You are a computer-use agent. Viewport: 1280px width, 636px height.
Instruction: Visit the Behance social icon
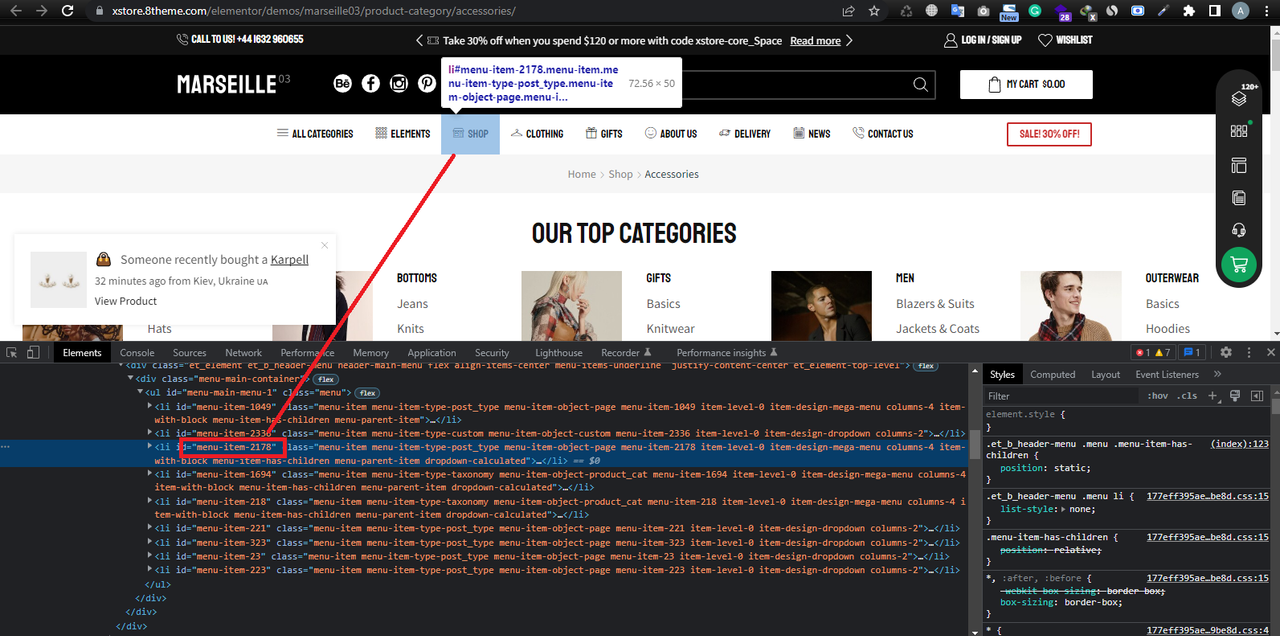(x=343, y=84)
